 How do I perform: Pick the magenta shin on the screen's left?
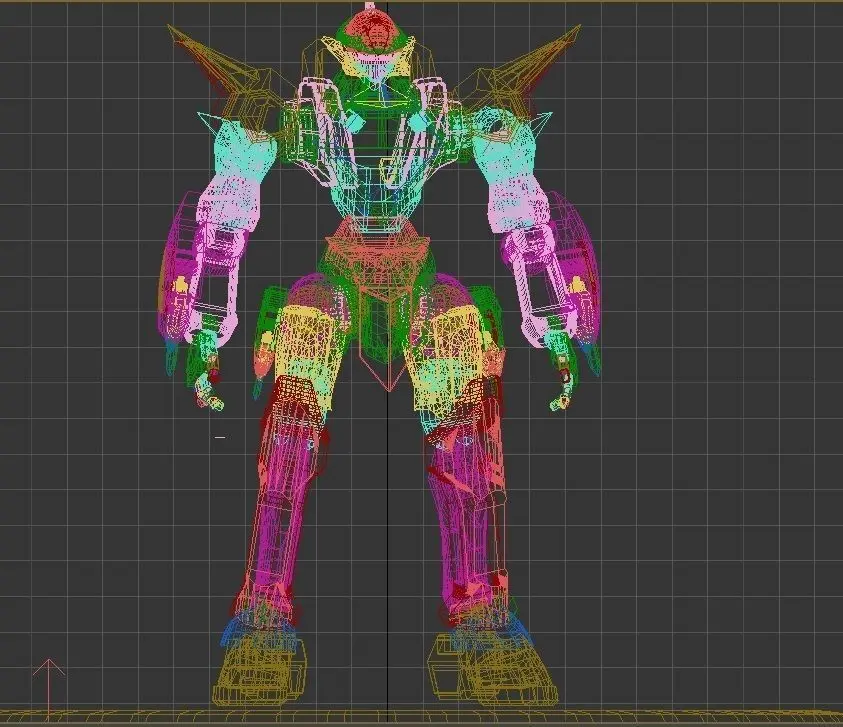coord(278,511)
